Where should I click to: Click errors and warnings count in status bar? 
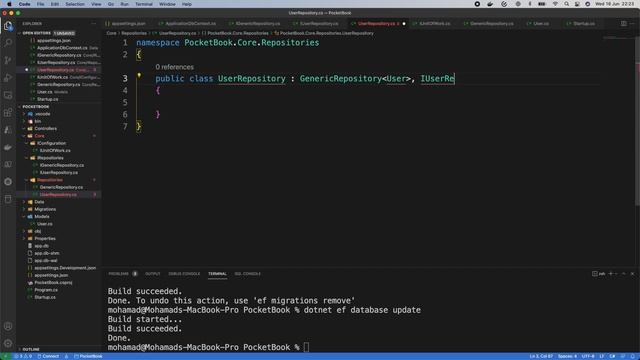23,356
